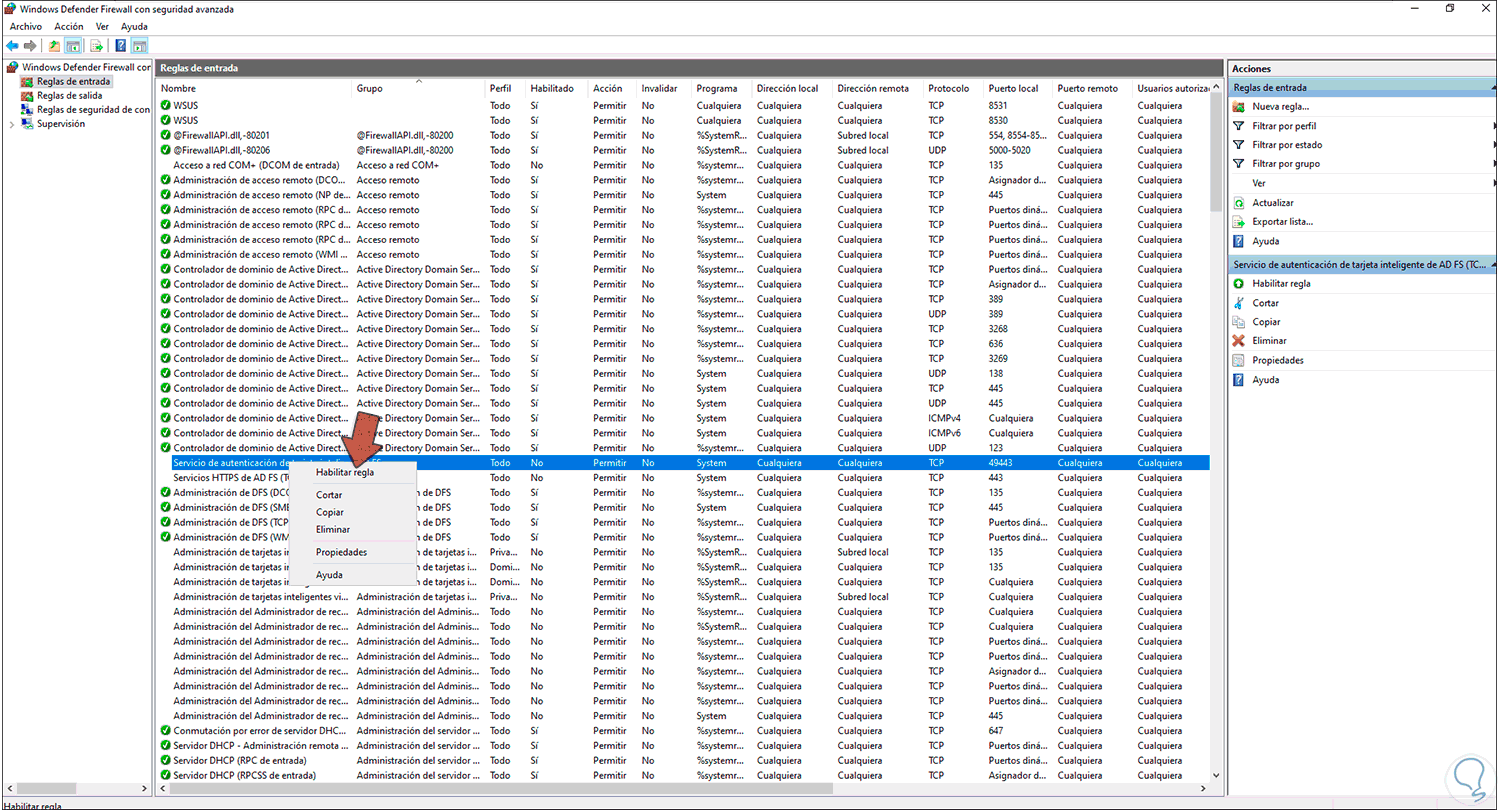Open the Ayuda menu in the menu bar
Viewport: 1500px width, 810px height.
point(134,26)
